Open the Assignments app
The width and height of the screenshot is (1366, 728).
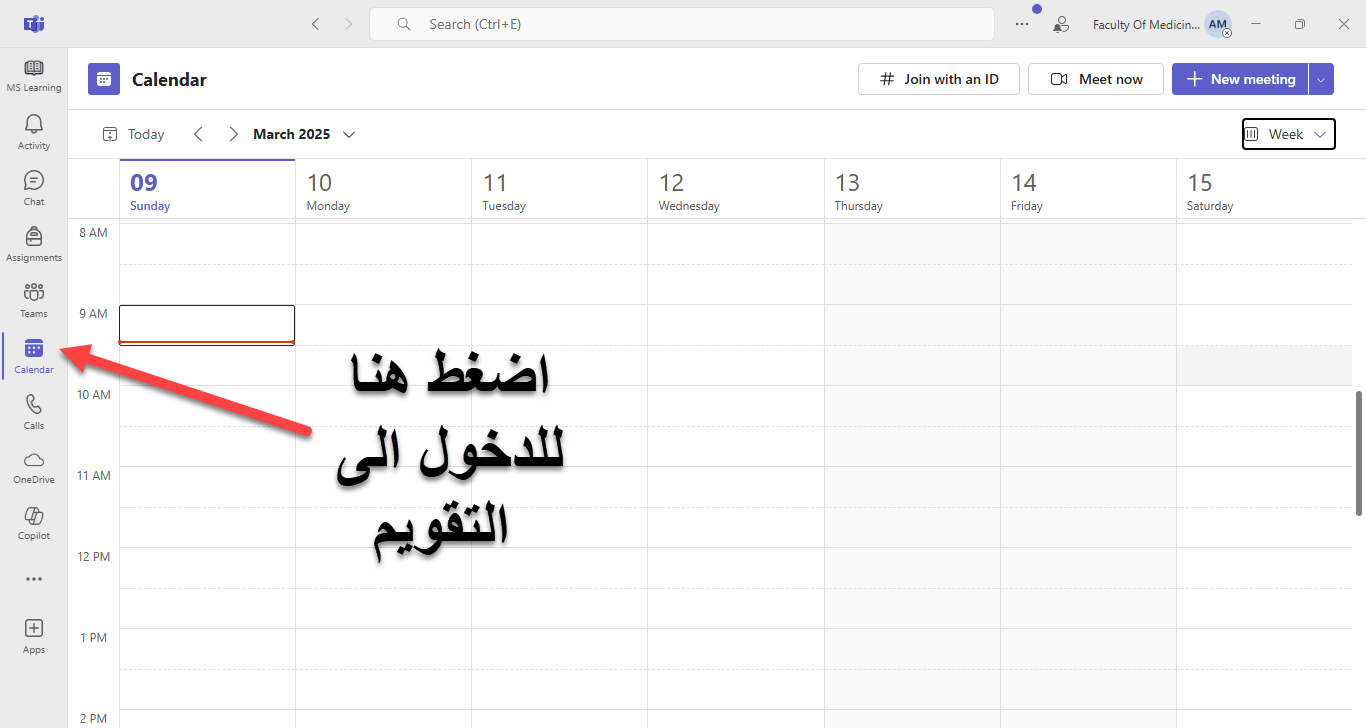coord(34,243)
